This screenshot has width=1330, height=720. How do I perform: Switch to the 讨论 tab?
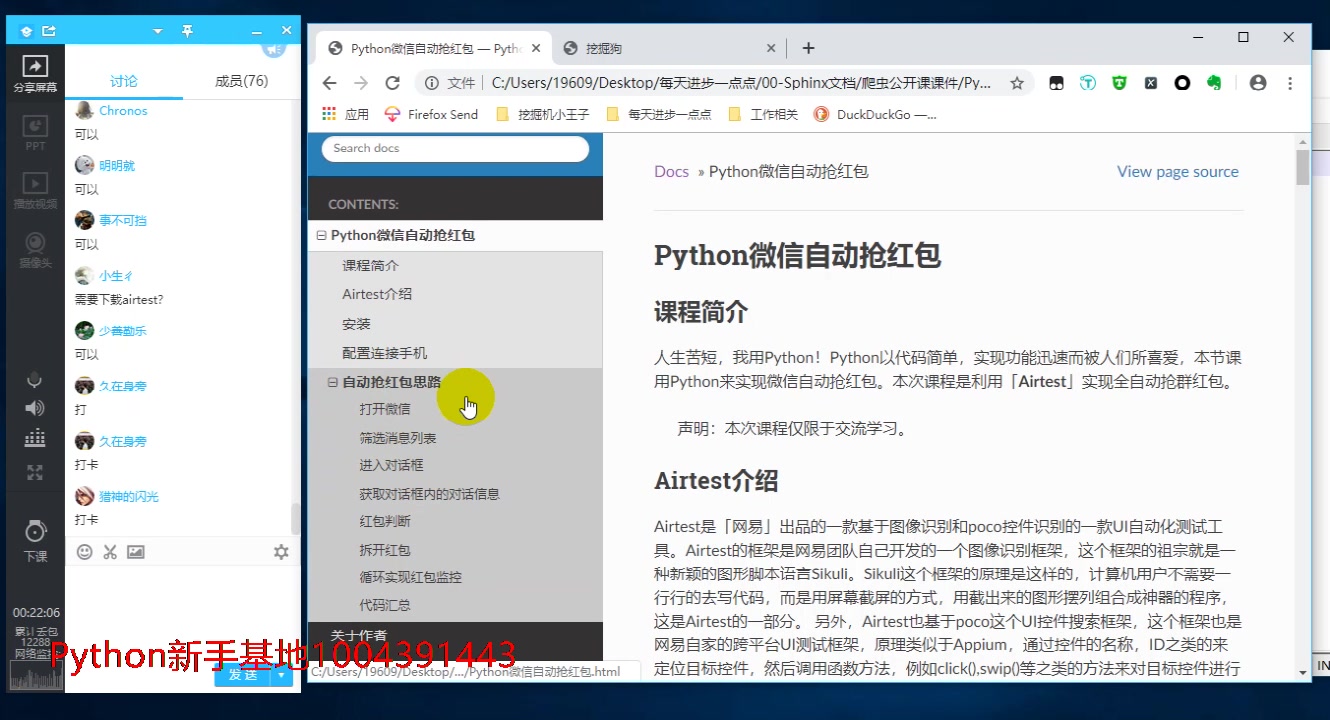tap(124, 81)
